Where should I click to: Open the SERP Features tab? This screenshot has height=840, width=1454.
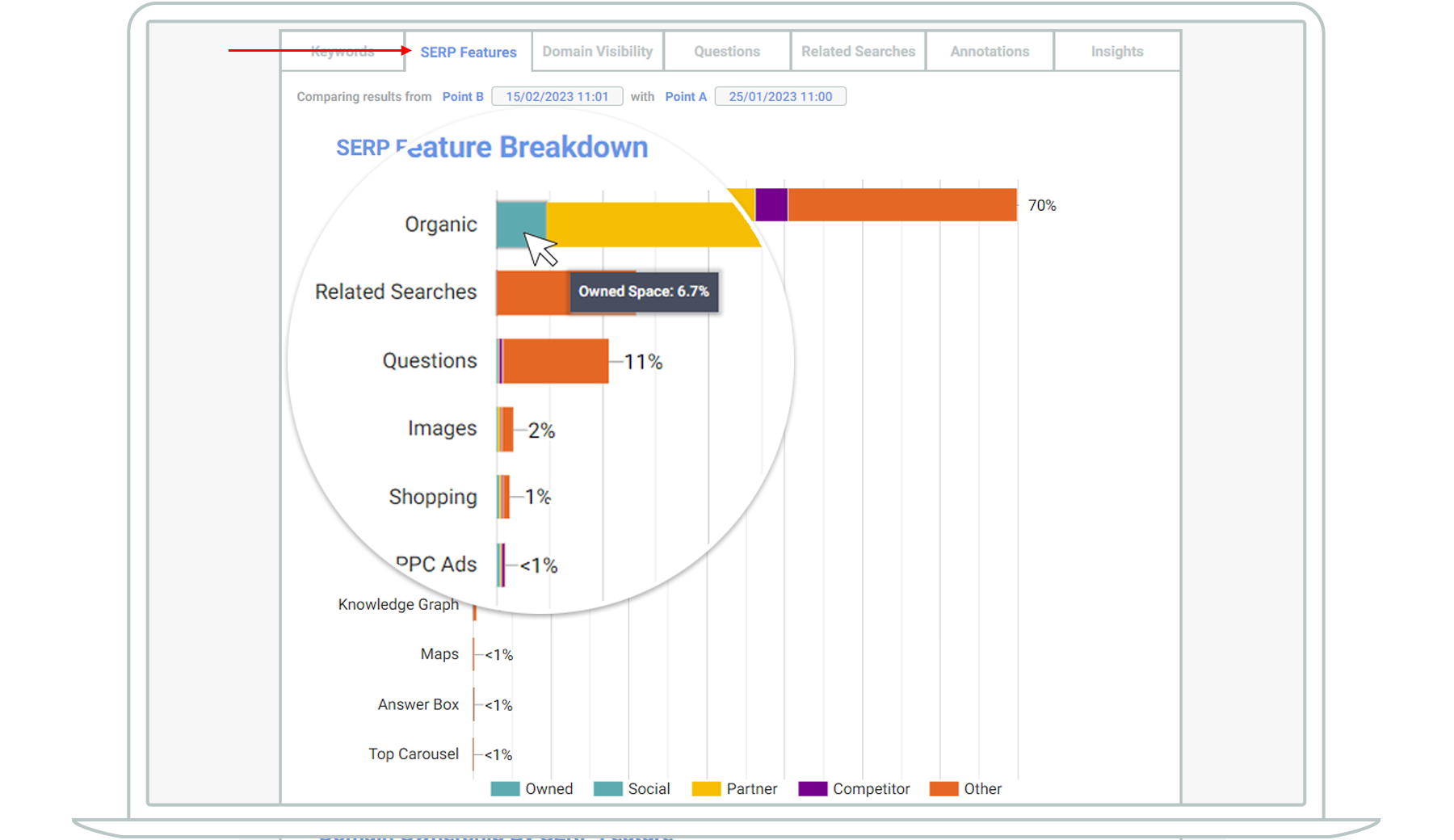pos(469,52)
